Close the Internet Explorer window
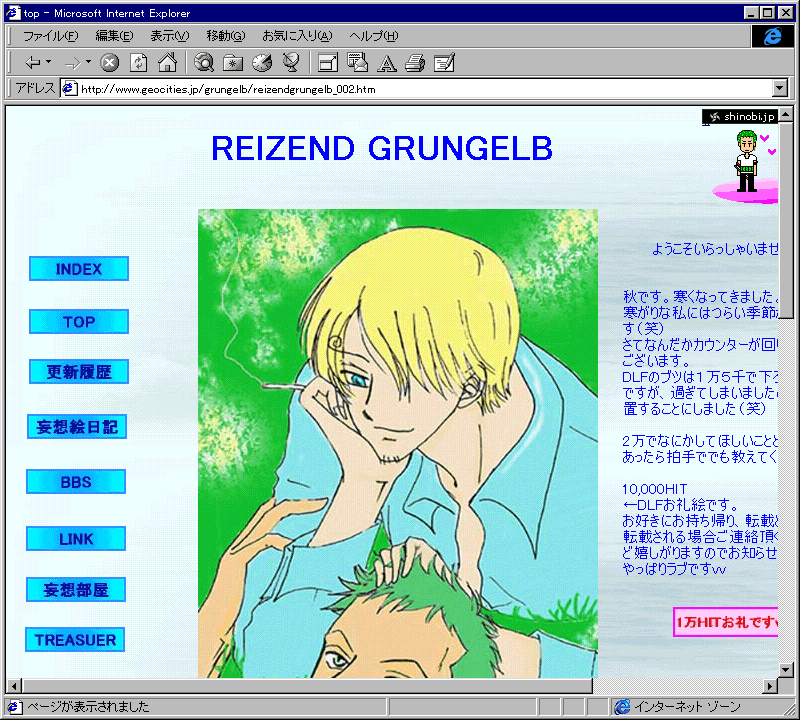800x720 pixels. coord(784,13)
